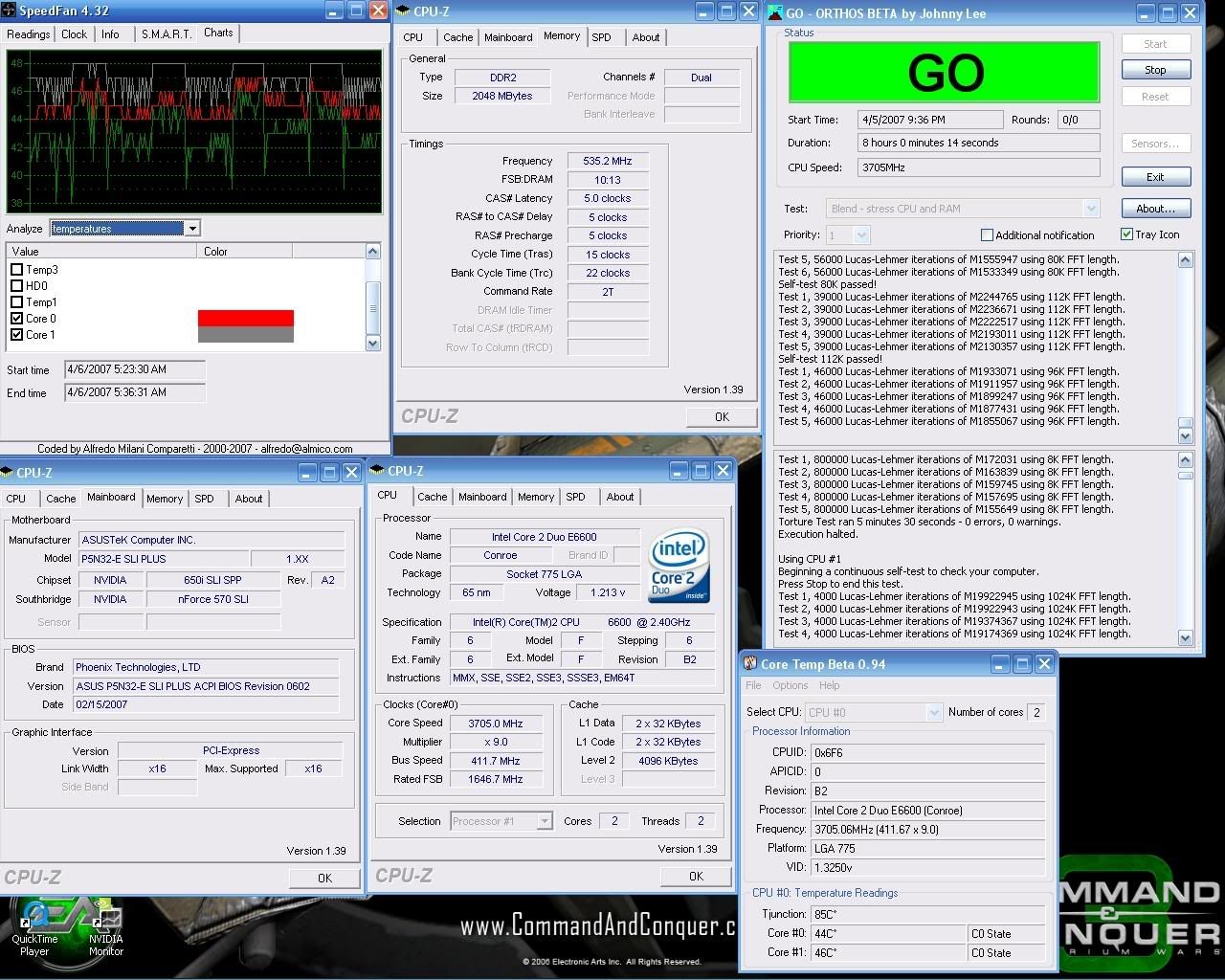Close the Core Temp window
This screenshot has width=1225, height=980.
1044,664
